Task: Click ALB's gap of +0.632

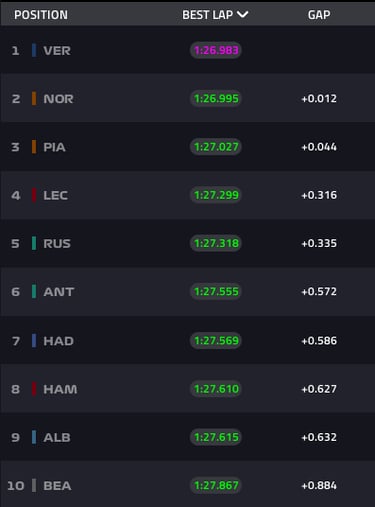Action: [319, 437]
